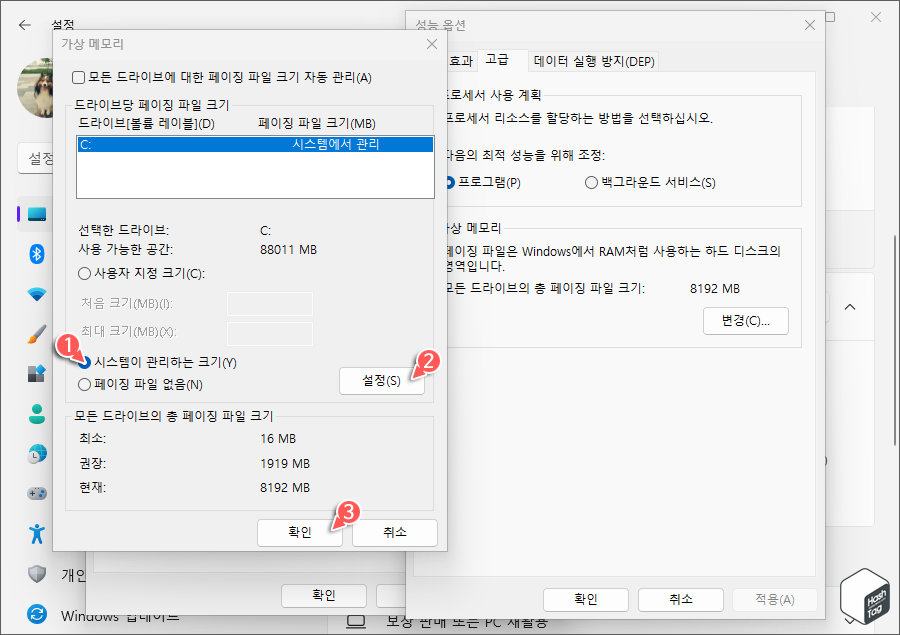900x635 pixels.
Task: Collapse the panel with the chevron arrow
Action: click(x=849, y=307)
